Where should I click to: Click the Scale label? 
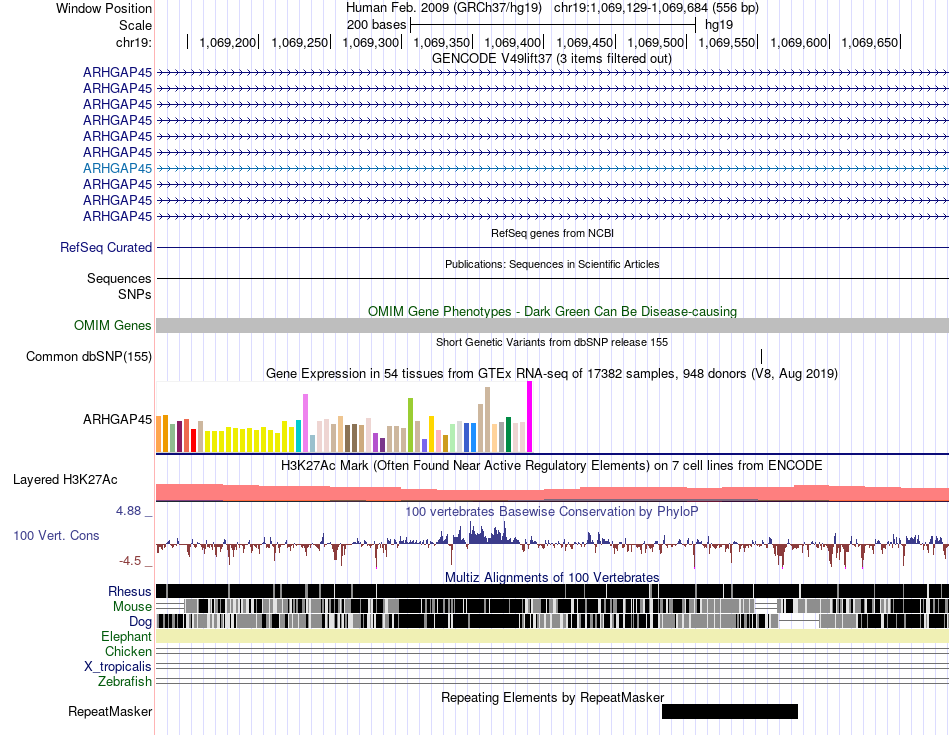pos(136,25)
